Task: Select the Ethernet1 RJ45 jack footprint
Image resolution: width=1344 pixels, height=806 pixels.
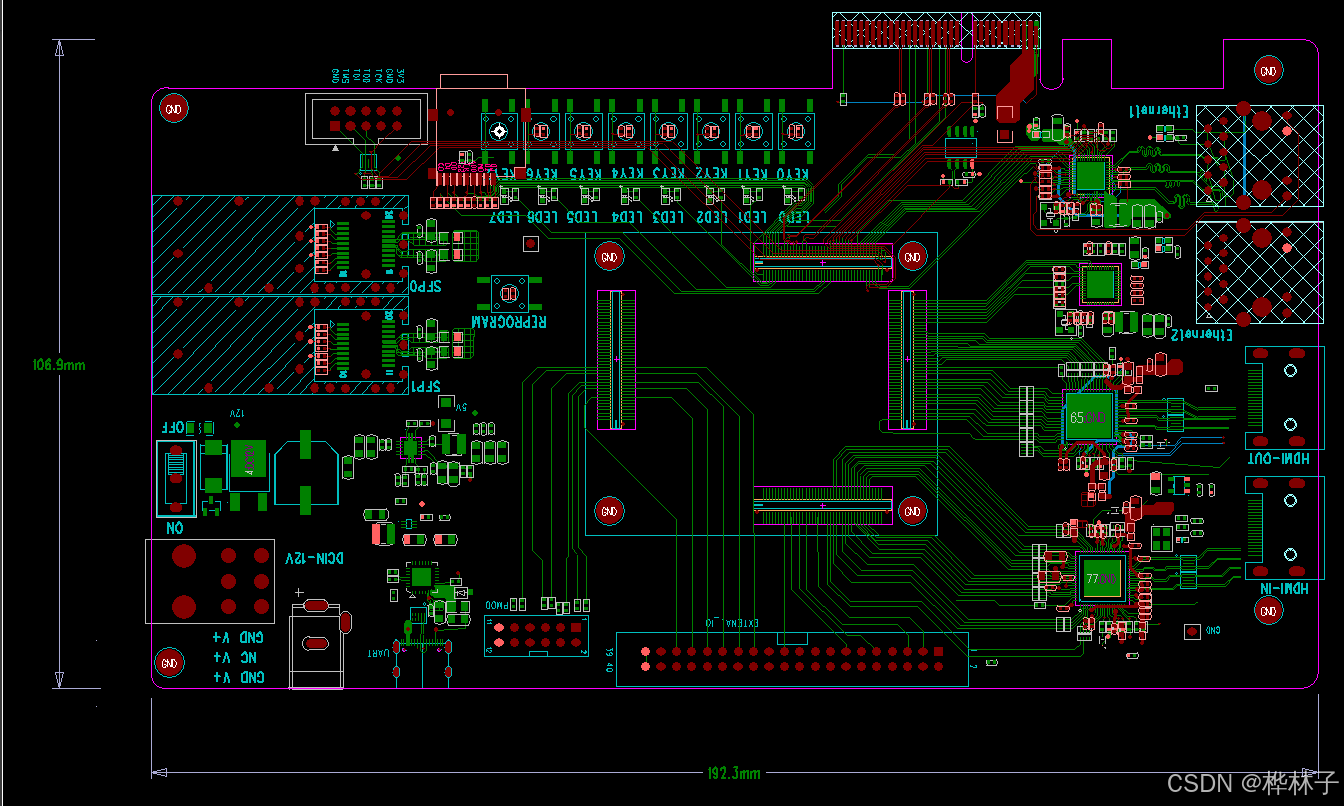Action: pos(1259,156)
